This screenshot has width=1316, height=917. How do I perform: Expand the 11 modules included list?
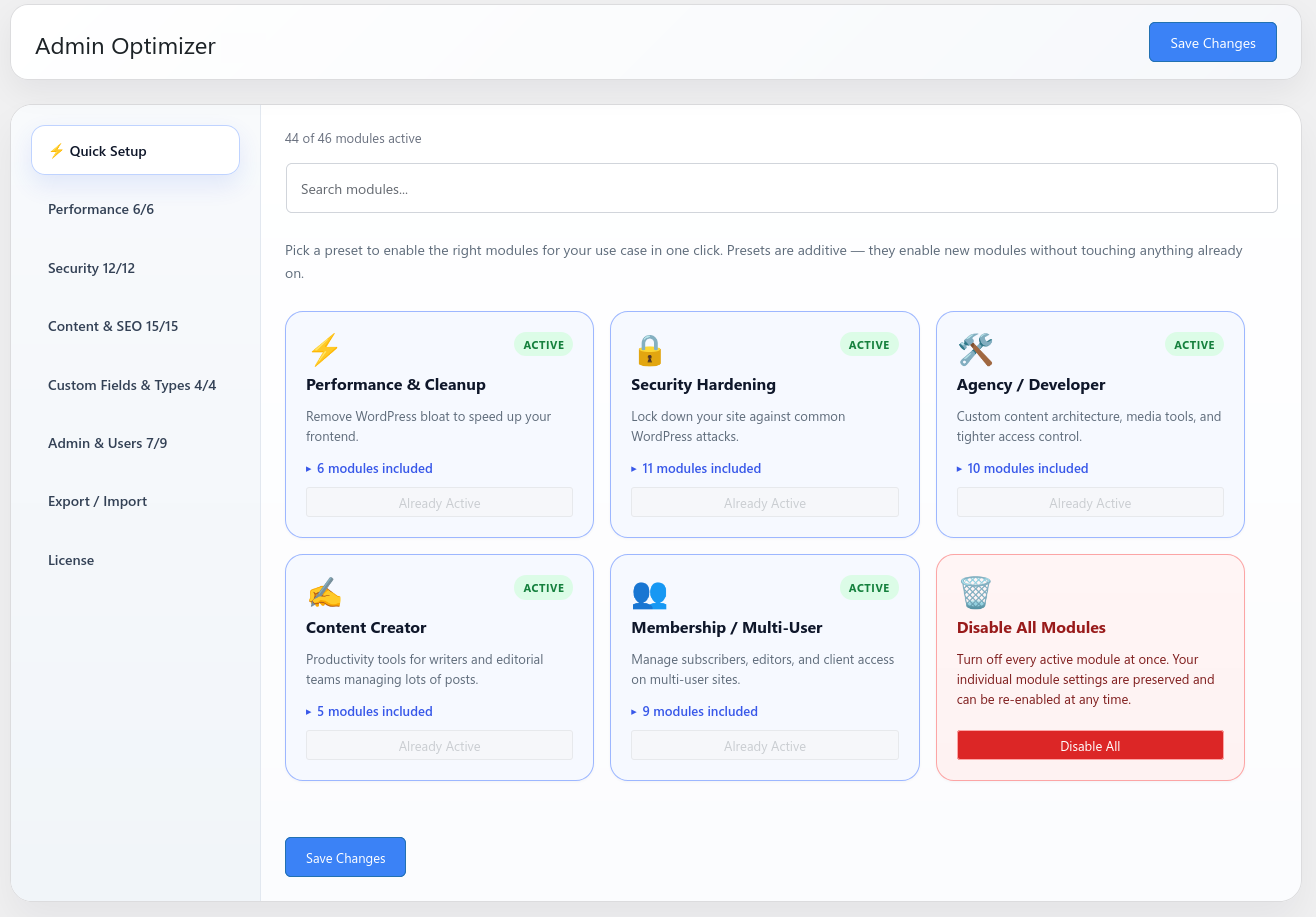(696, 468)
